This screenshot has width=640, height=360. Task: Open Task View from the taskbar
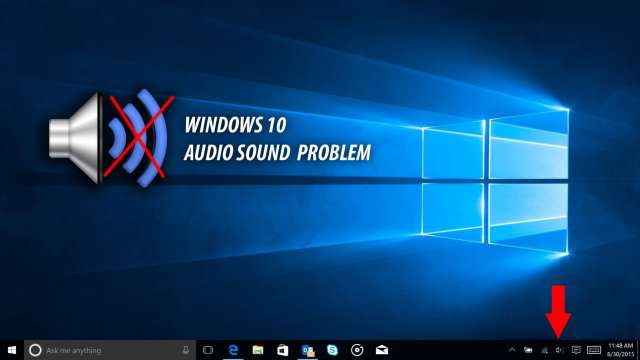pyautogui.click(x=208, y=350)
